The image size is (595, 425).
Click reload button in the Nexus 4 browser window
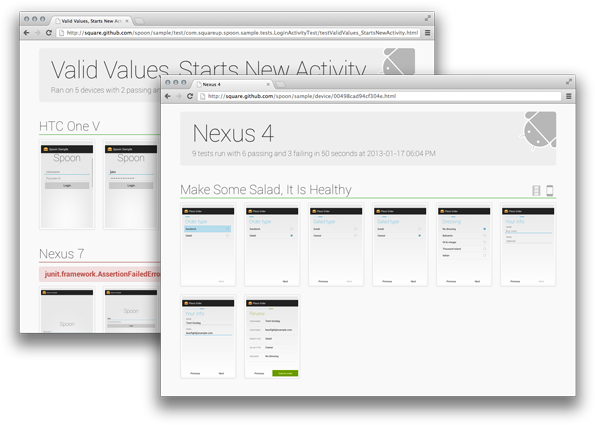point(190,96)
